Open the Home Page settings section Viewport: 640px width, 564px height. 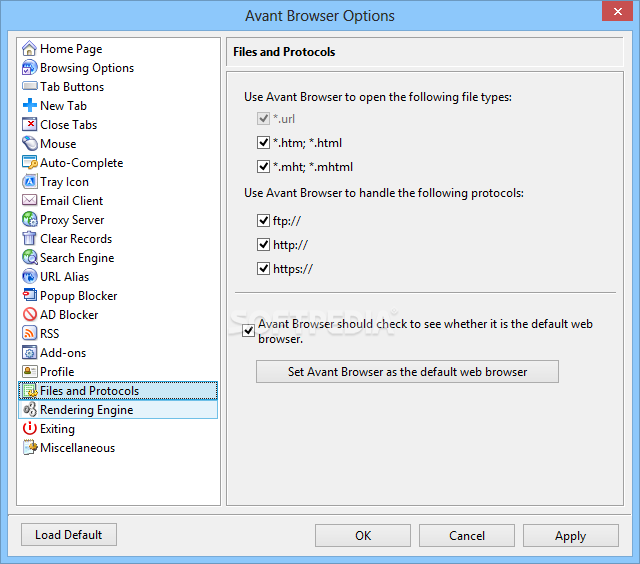[x=71, y=49]
